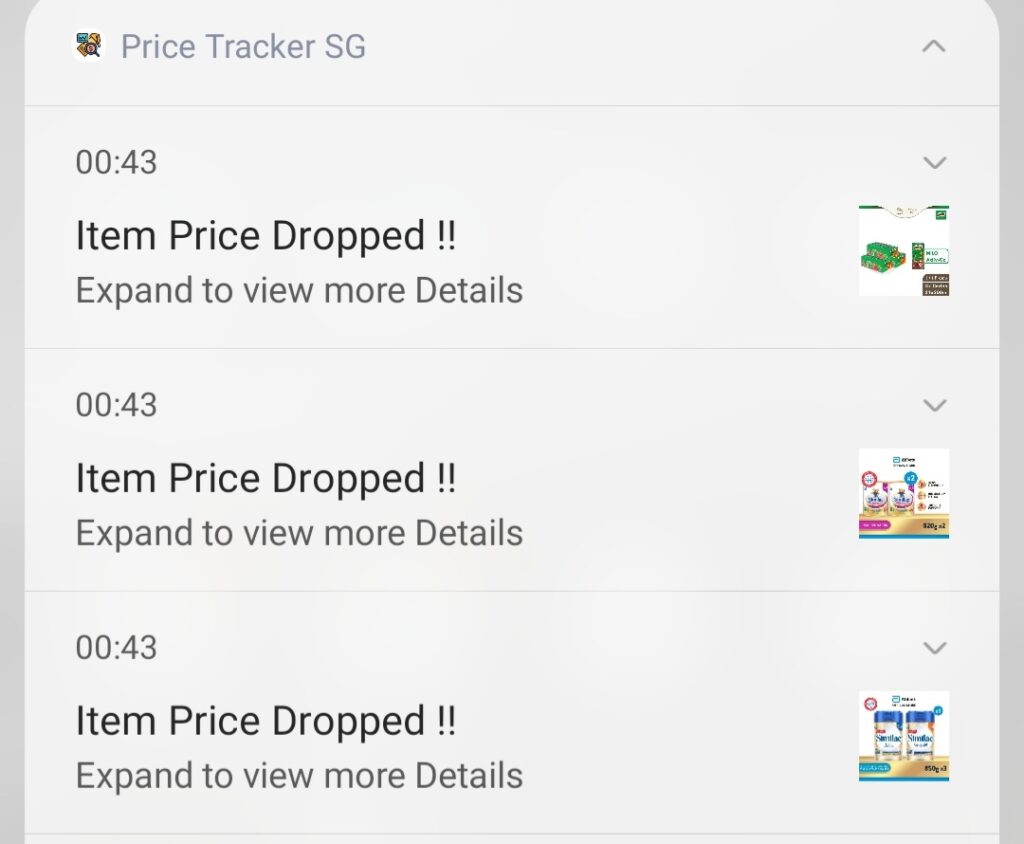Open the Similac 850g x3 thumbnail image

pyautogui.click(x=903, y=734)
